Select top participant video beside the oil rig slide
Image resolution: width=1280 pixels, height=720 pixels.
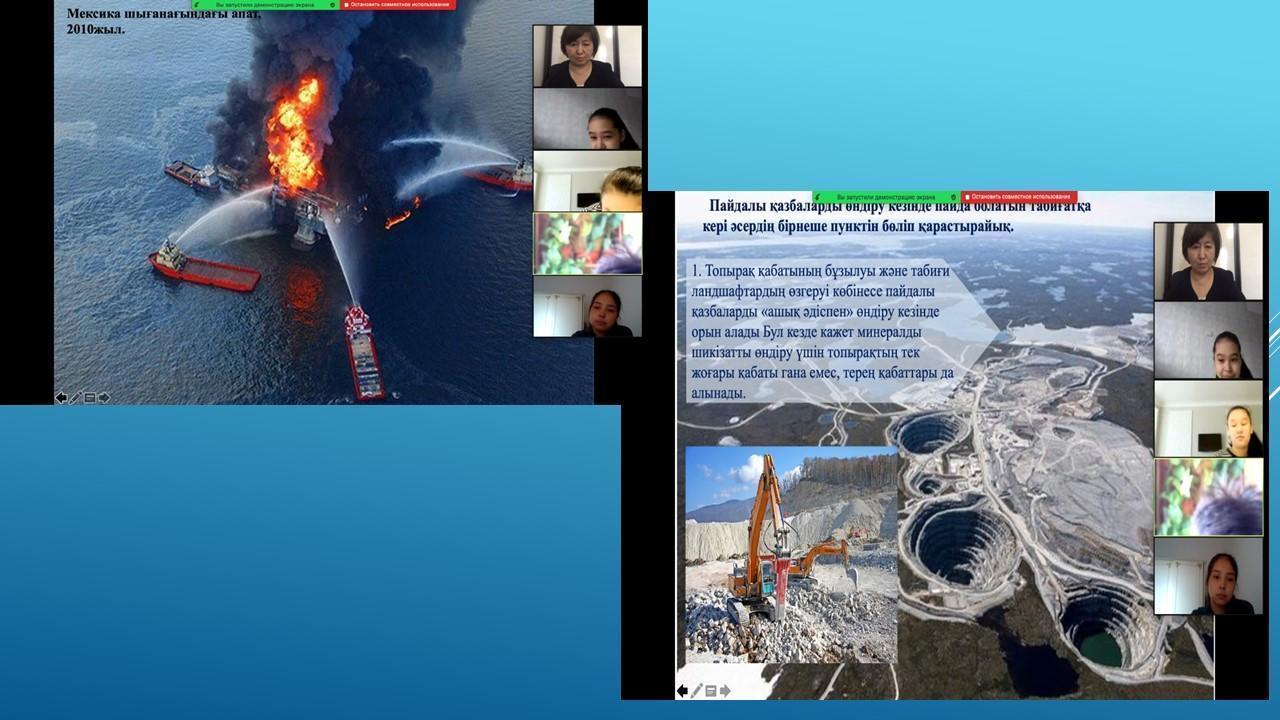click(x=587, y=56)
